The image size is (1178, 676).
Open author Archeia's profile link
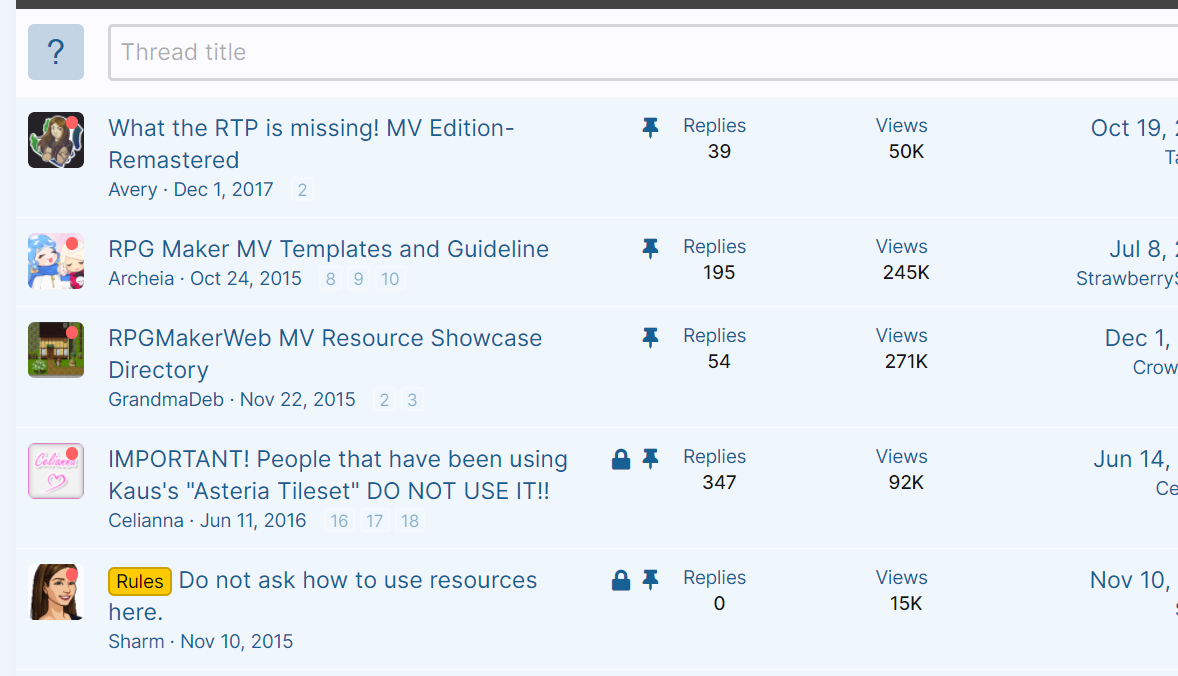pos(141,279)
